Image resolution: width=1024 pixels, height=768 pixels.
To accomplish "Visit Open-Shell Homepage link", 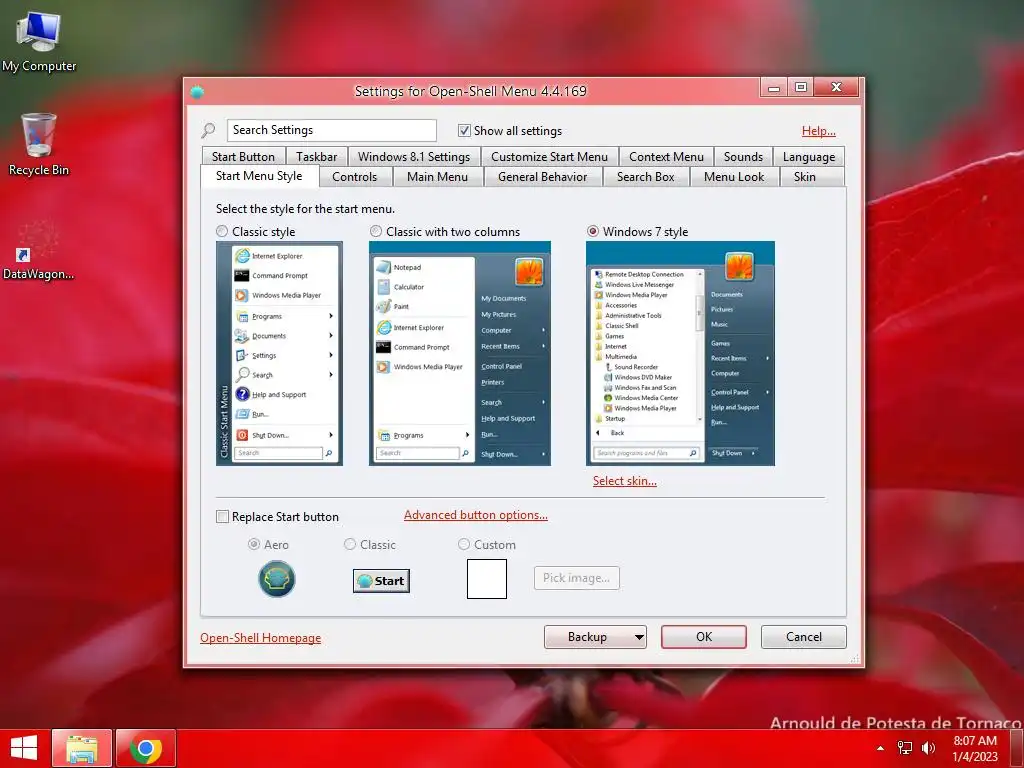I will 261,638.
